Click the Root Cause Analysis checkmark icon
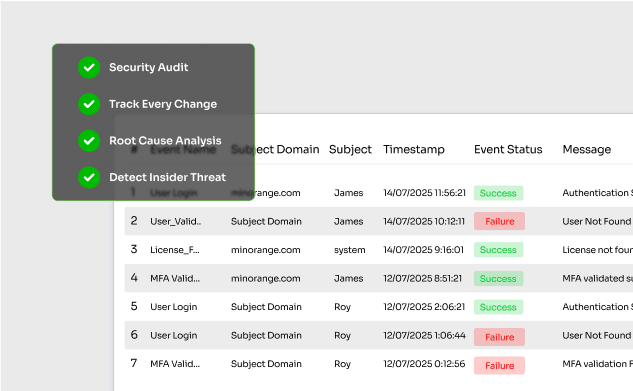Viewport: 633px width, 391px height. [89, 141]
